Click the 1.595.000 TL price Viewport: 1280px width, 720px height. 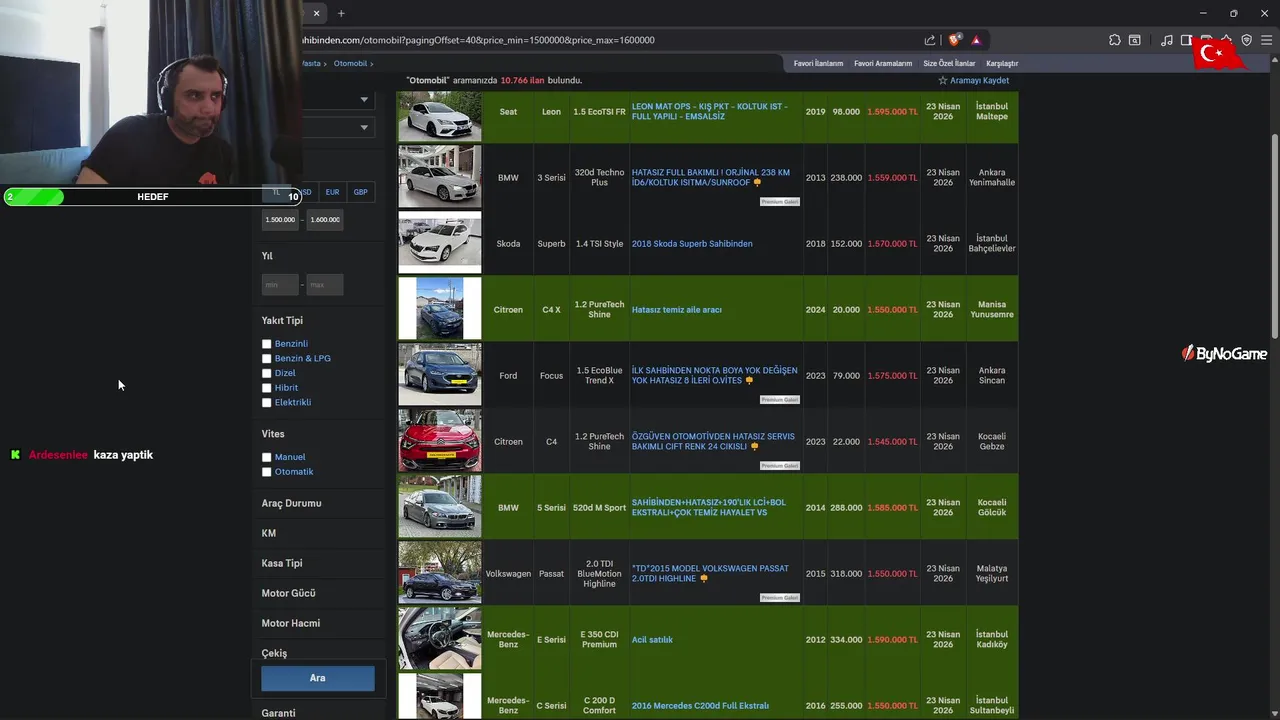pyautogui.click(x=892, y=112)
